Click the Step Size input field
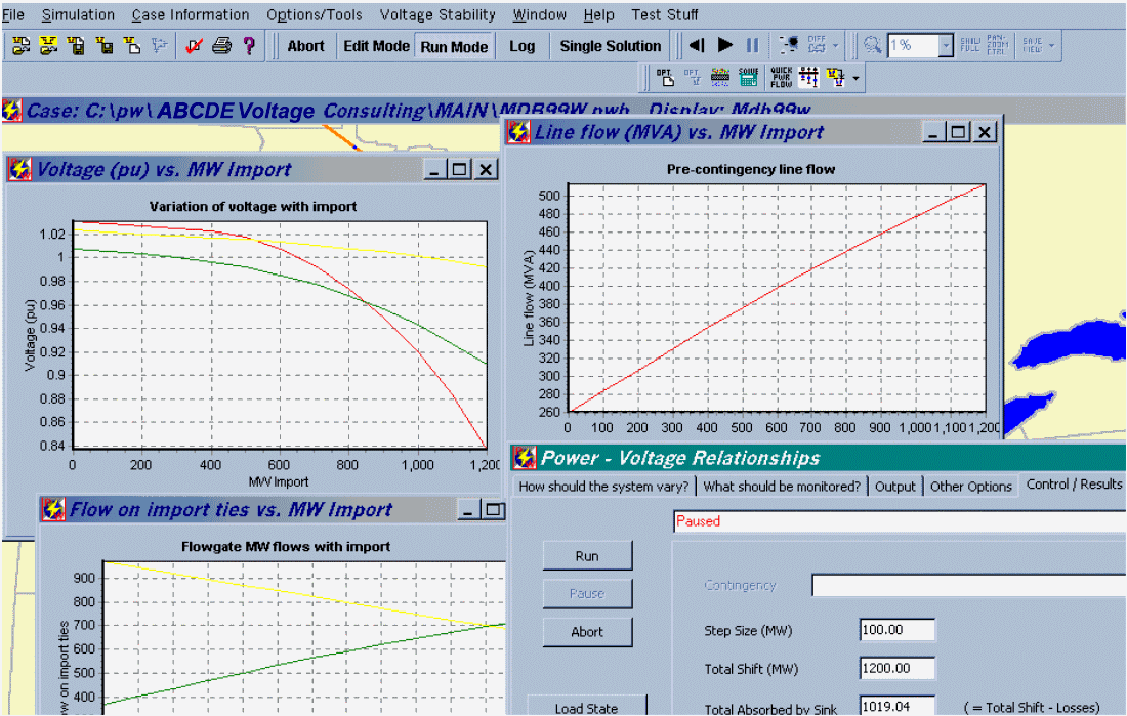 tap(896, 629)
